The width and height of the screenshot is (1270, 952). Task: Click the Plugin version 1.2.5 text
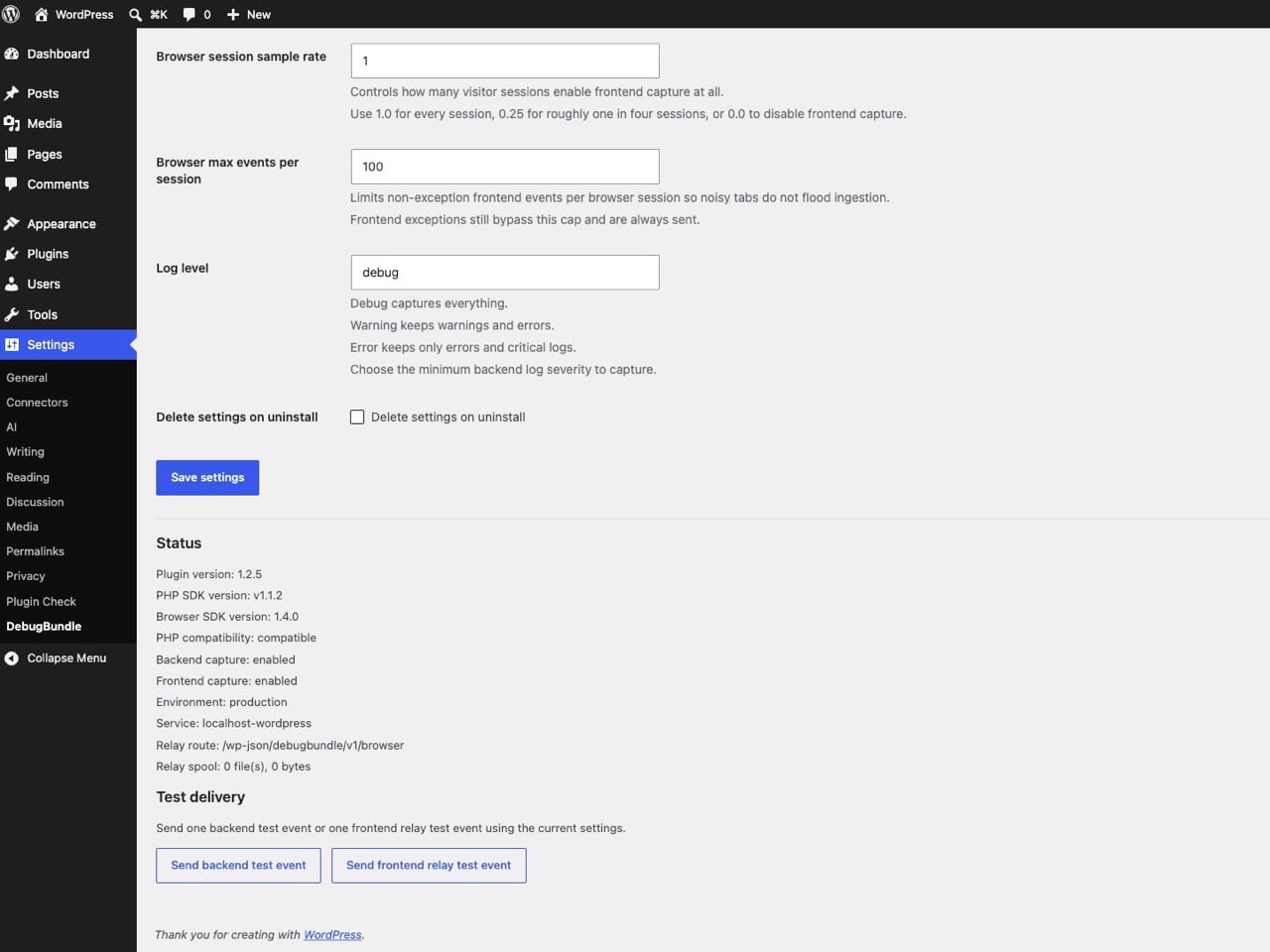[209, 574]
